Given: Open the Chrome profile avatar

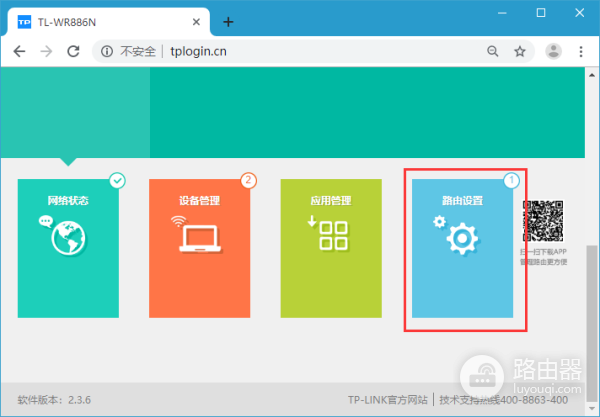Looking at the screenshot, I should 553,51.
